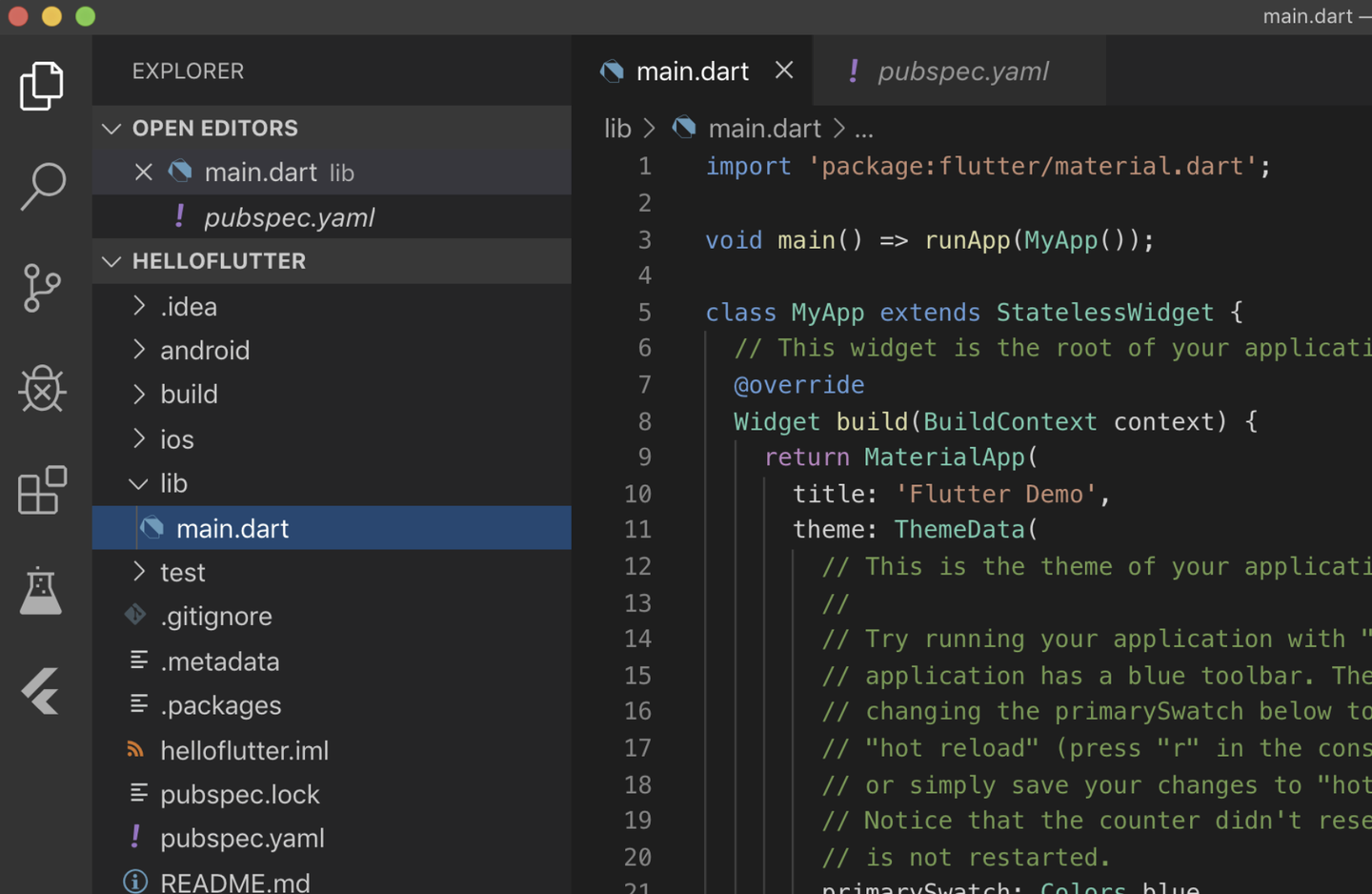Open README.md in the explorer
The height and width of the screenshot is (894, 1372).
click(234, 882)
